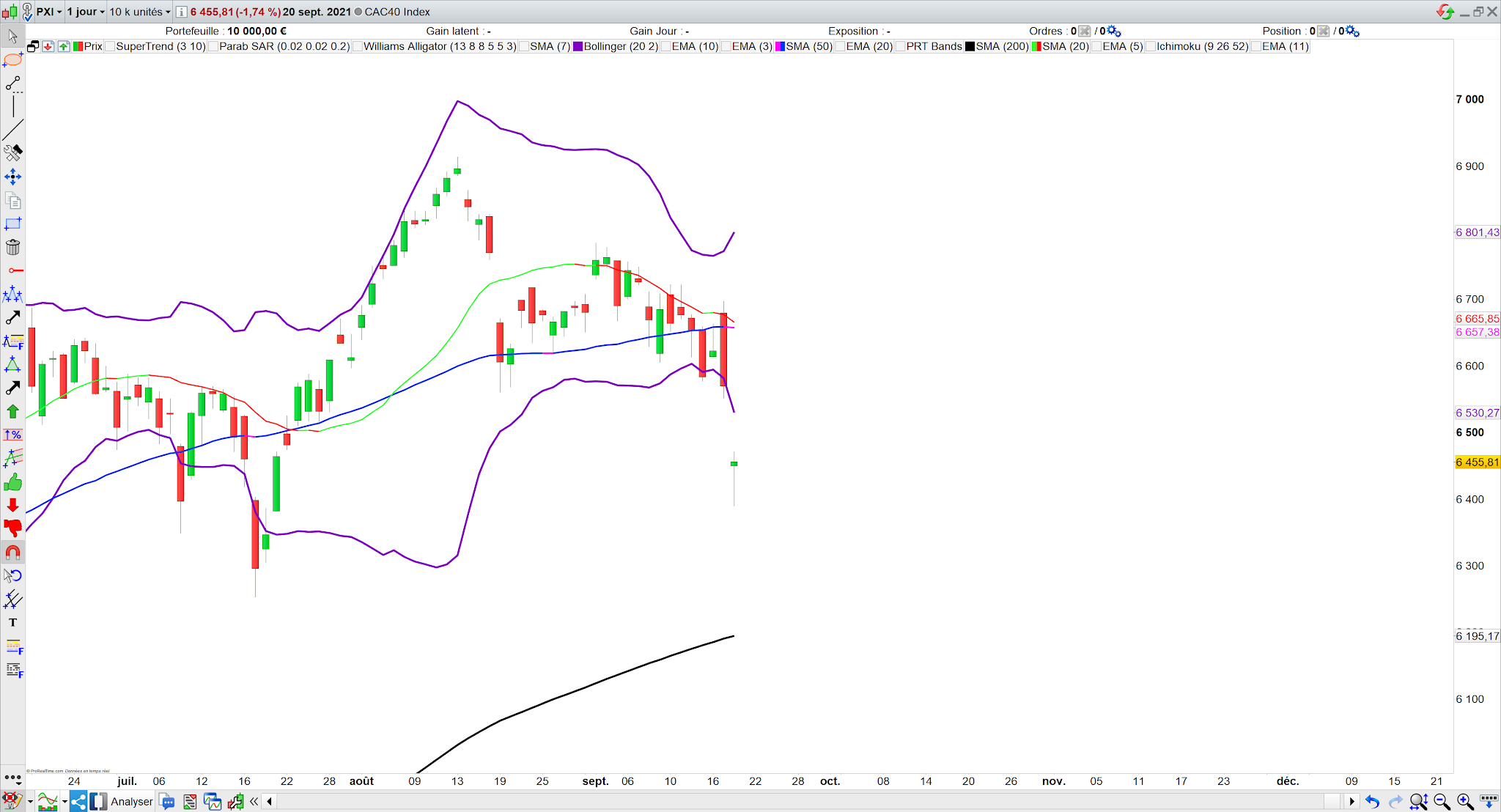Click the green thumbs-up icon

pyautogui.click(x=12, y=482)
